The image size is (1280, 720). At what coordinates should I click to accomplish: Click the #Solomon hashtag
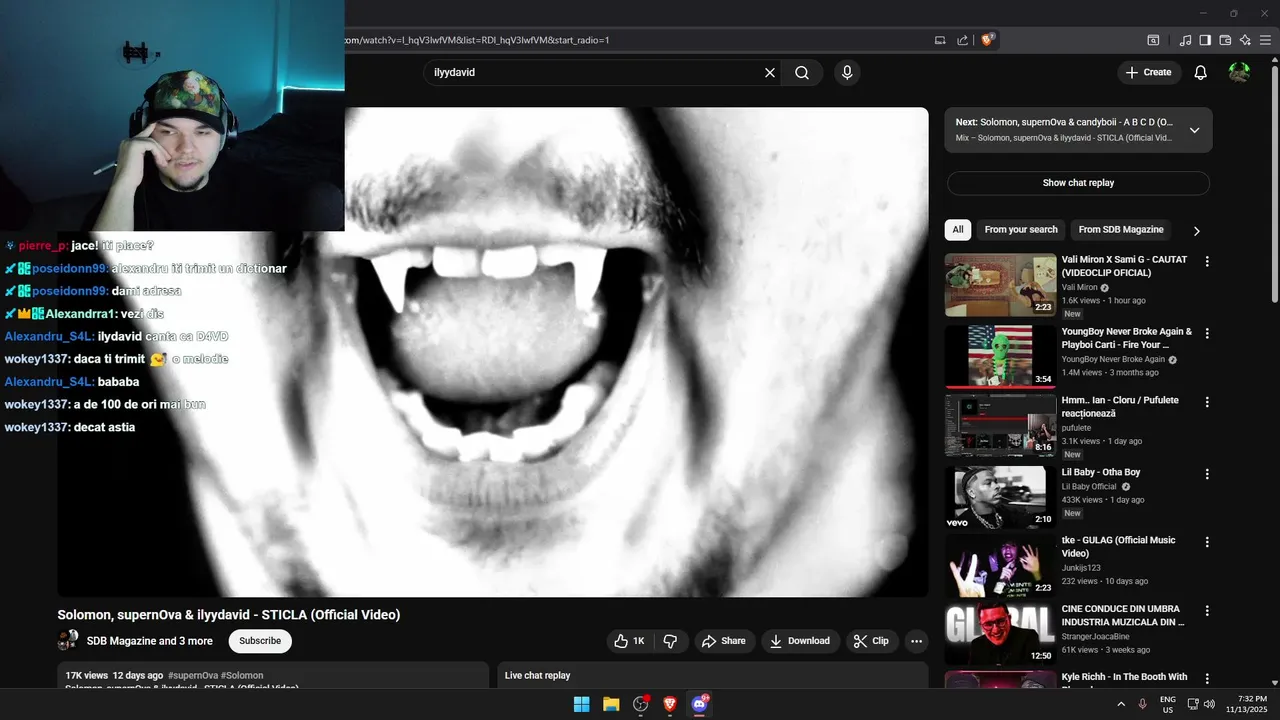click(242, 676)
